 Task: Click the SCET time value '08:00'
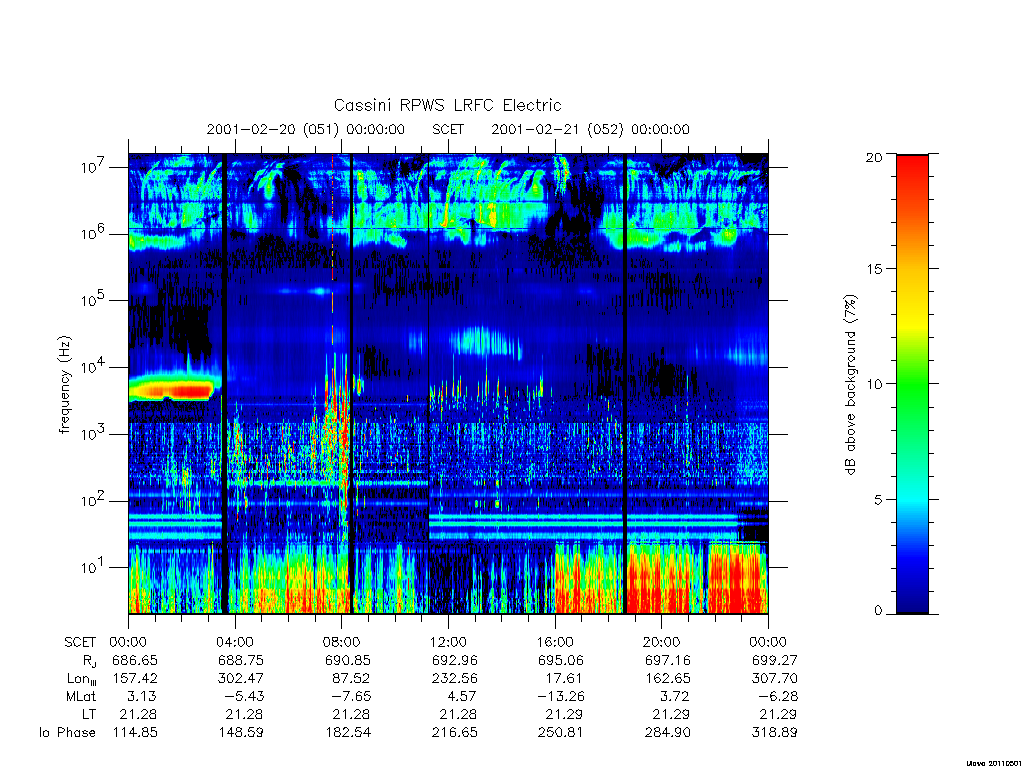click(342, 642)
